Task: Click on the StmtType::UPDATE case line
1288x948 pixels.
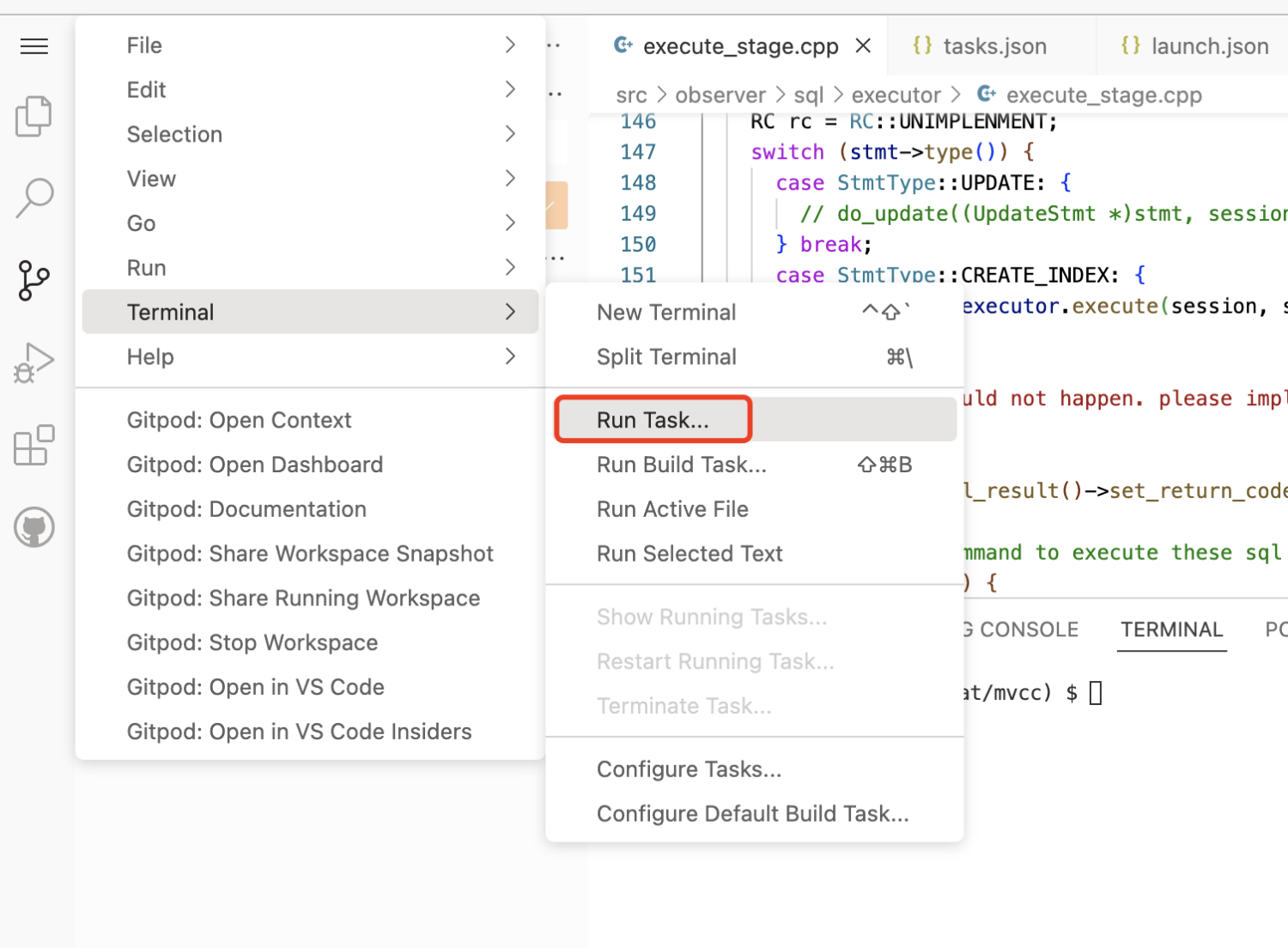Action: (923, 183)
